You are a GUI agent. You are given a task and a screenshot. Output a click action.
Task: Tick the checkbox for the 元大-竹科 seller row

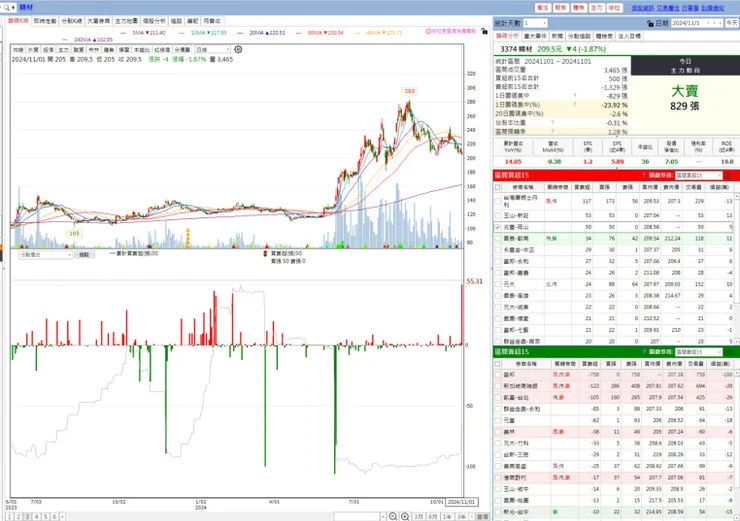[x=497, y=443]
